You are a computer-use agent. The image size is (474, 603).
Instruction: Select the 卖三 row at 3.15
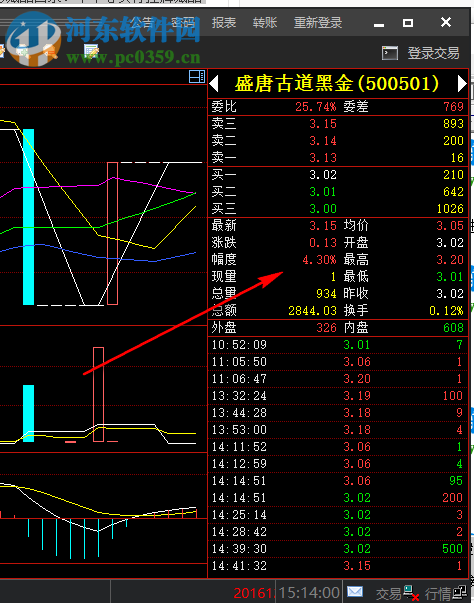[x=338, y=123]
